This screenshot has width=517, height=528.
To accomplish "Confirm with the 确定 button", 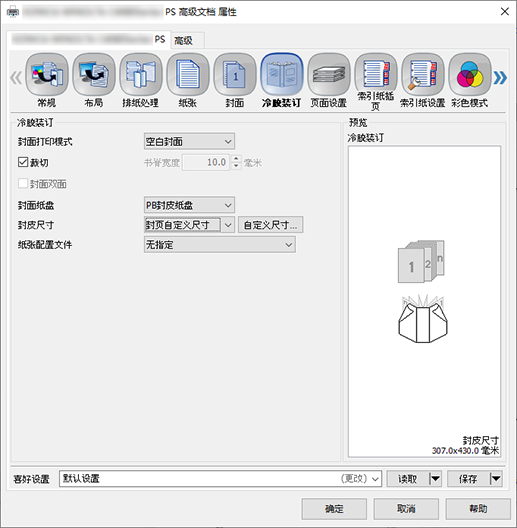I will pos(334,508).
